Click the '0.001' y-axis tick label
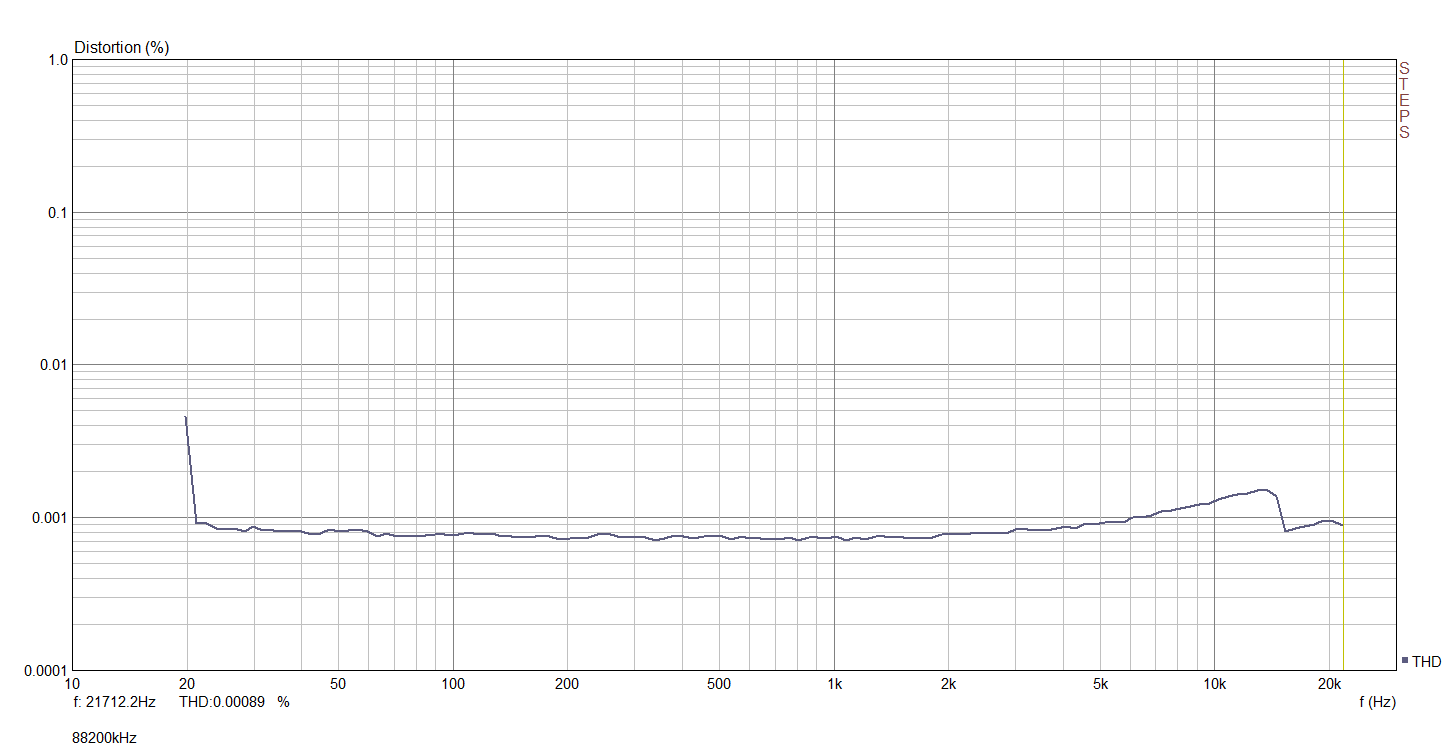1456x750 pixels. 49,518
